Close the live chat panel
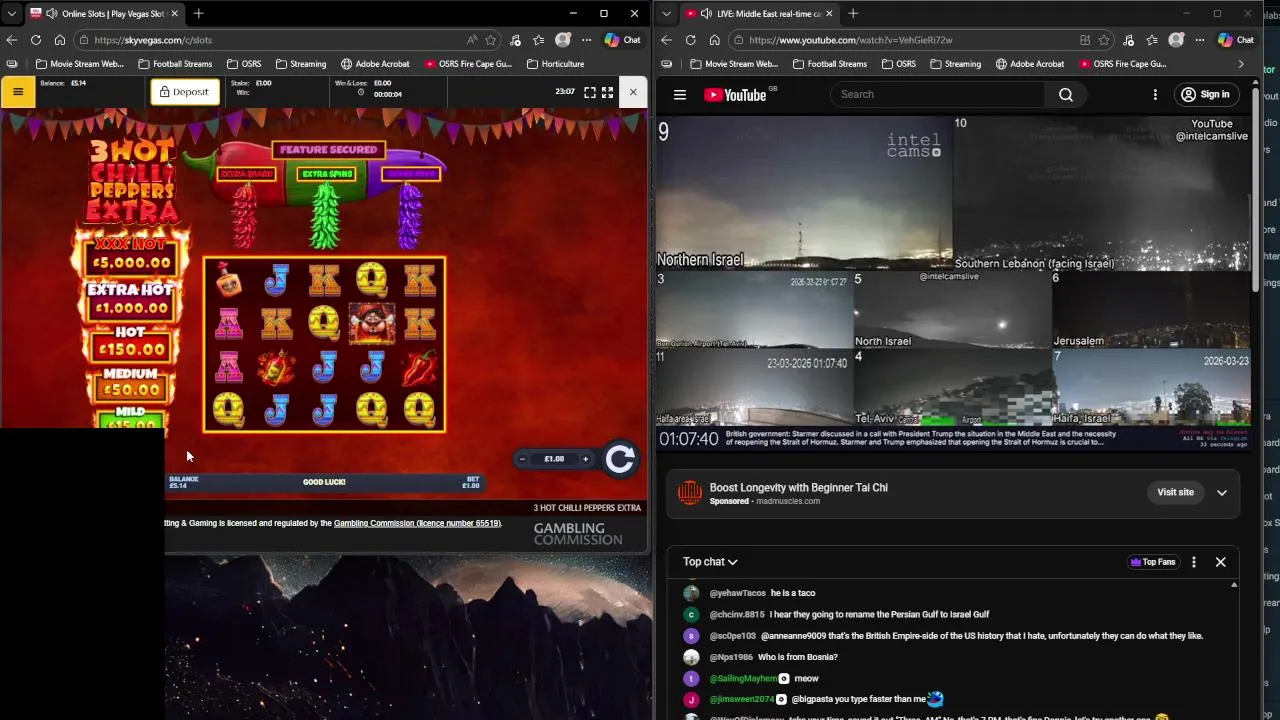1280x720 pixels. (1220, 562)
